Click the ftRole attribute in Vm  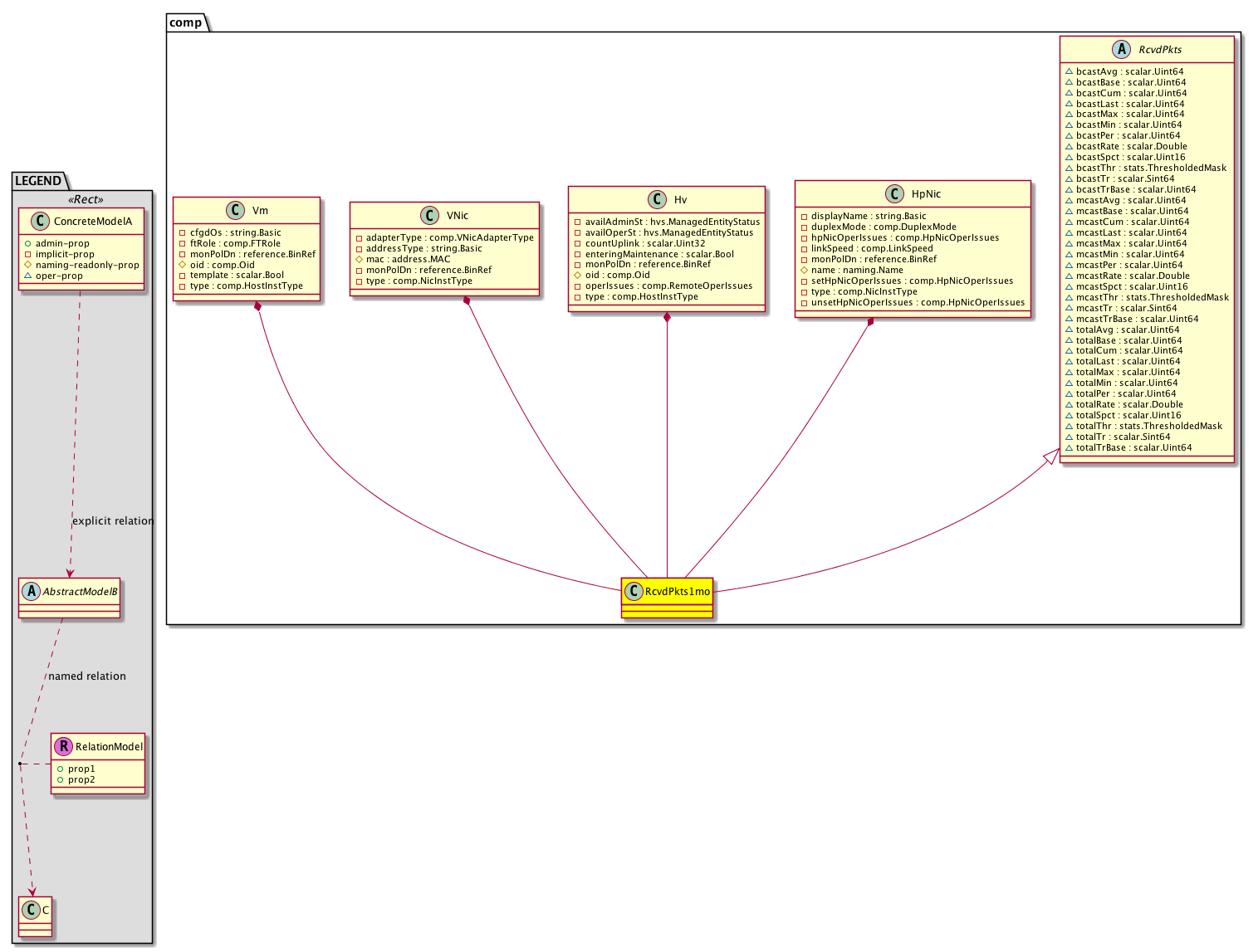pos(235,244)
